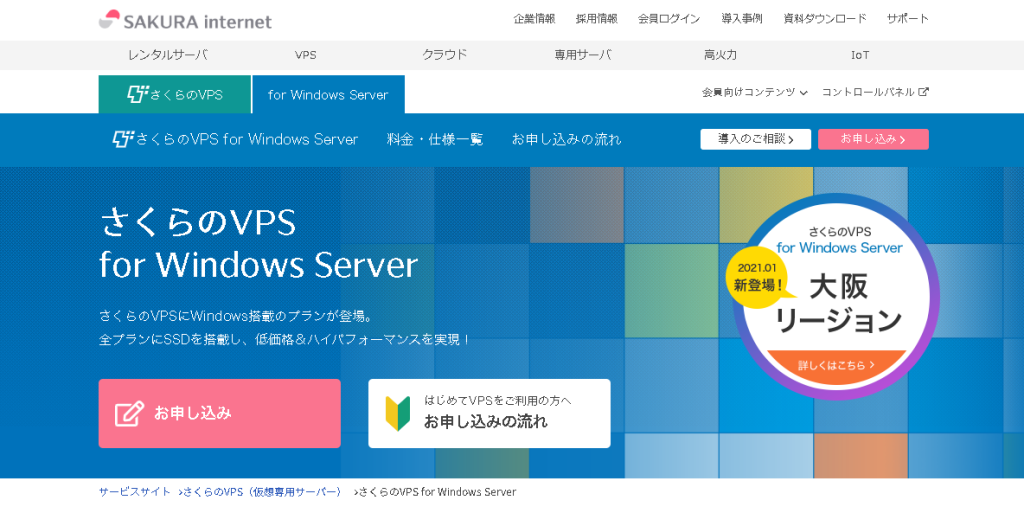
Task: Open the 料金・仕様一覧 link
Action: click(435, 139)
